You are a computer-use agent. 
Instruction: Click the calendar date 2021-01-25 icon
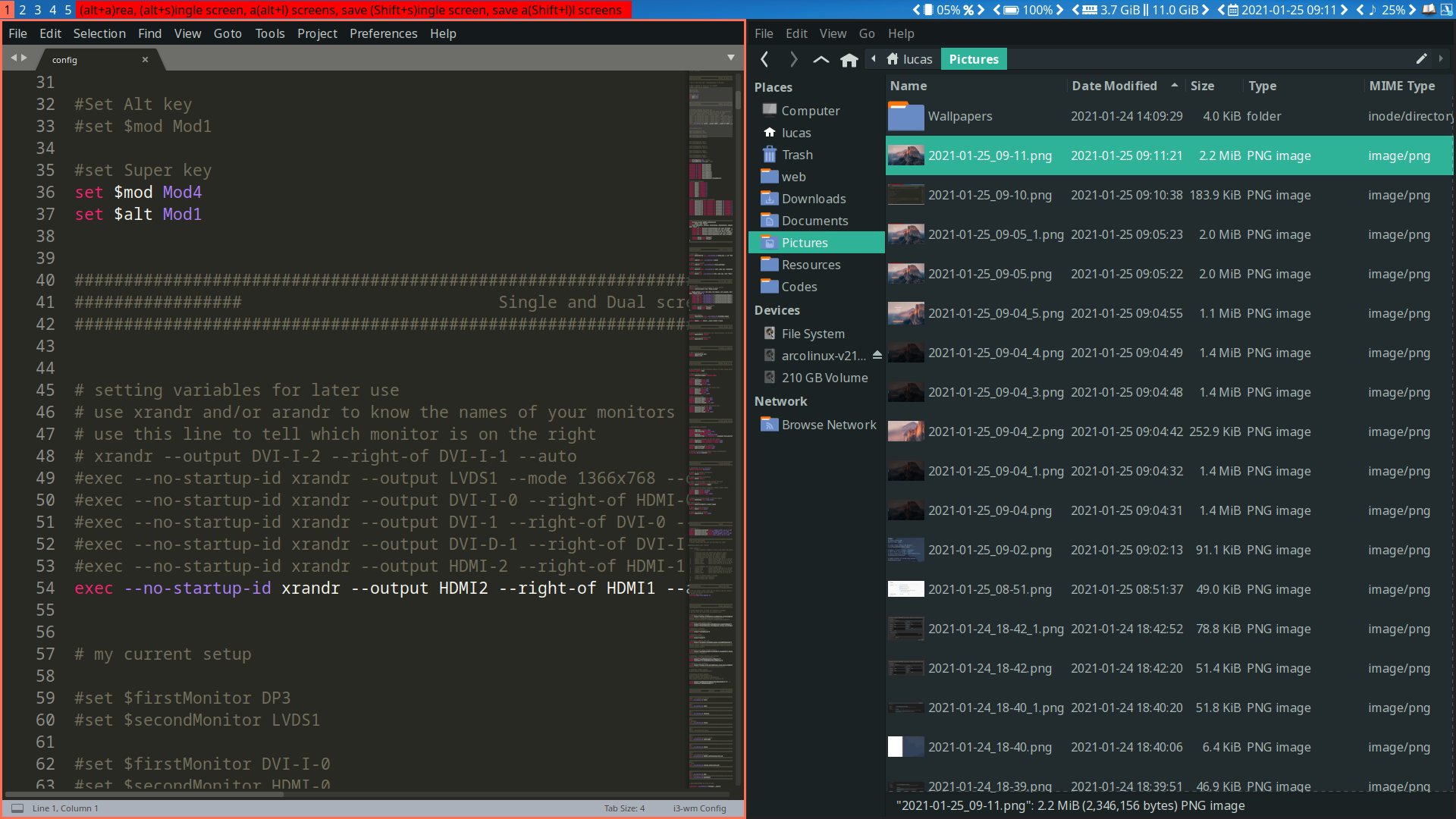(x=1231, y=9)
